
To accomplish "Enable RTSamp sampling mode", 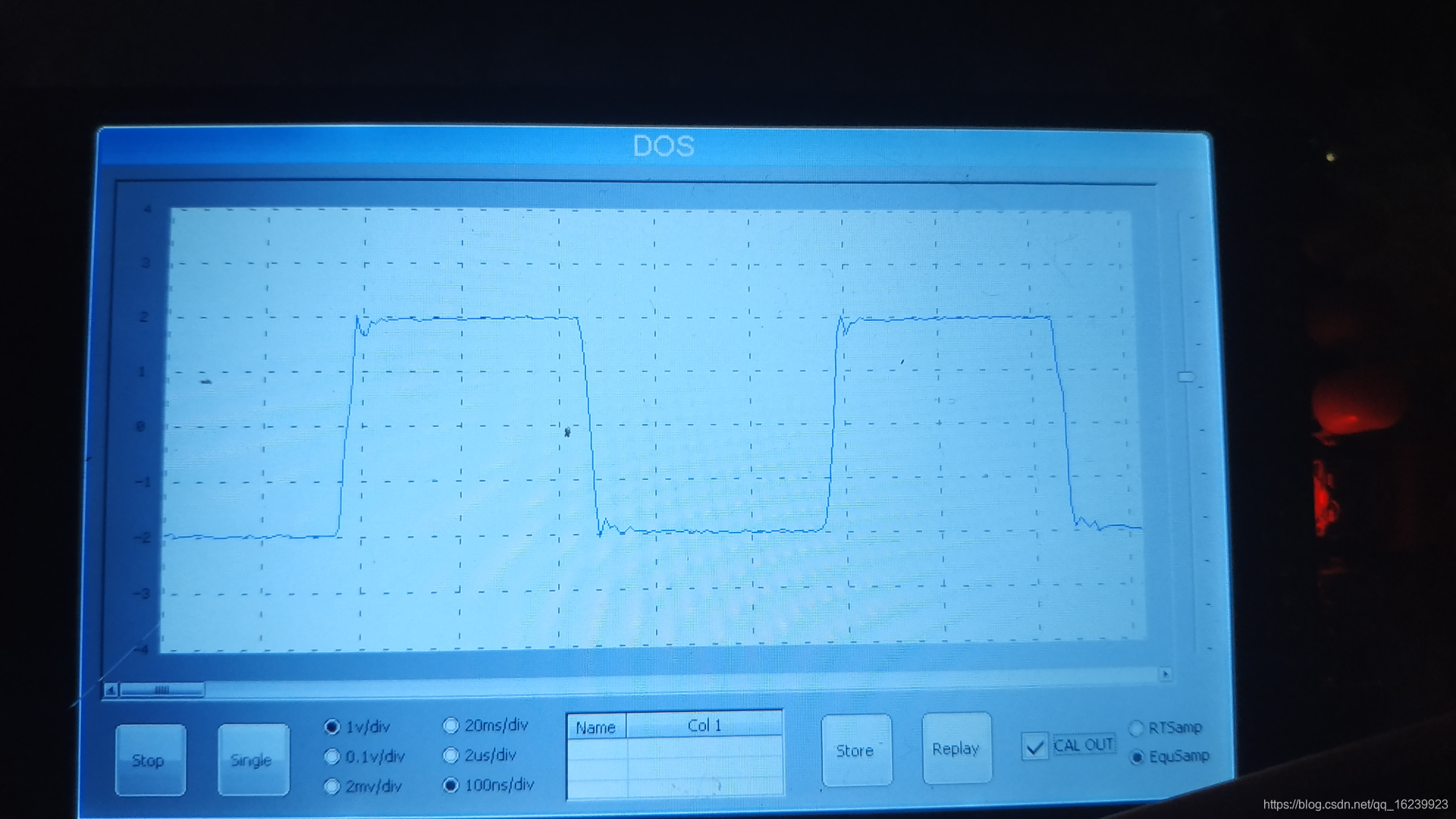I will coord(1136,728).
